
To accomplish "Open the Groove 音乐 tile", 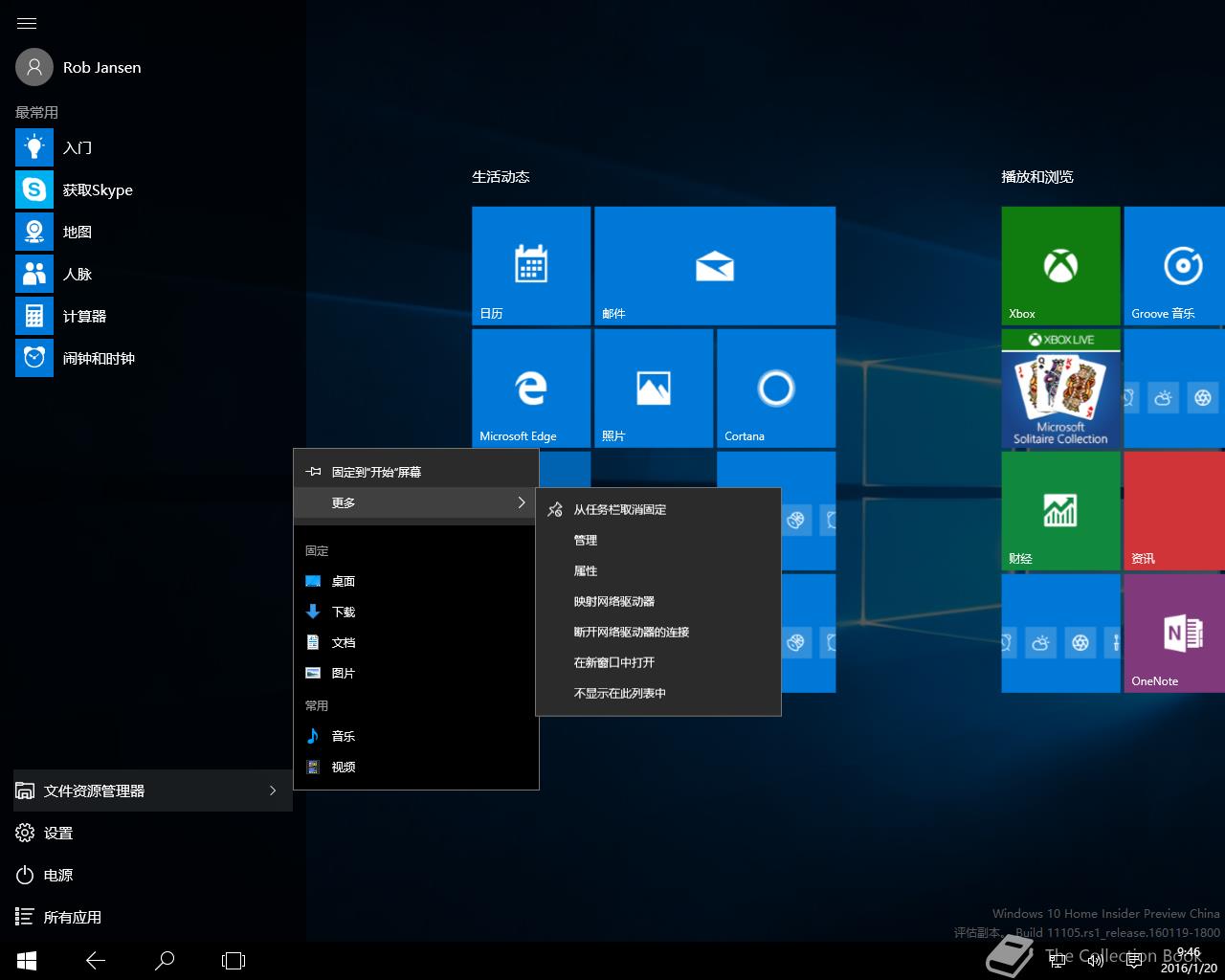I will point(1174,266).
